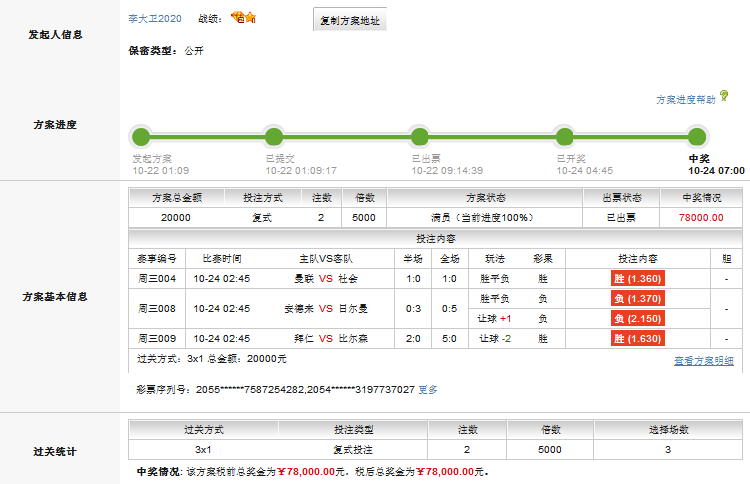The image size is (750, 484).
Task: Click the 发起方案 progress node
Action: coord(141,137)
